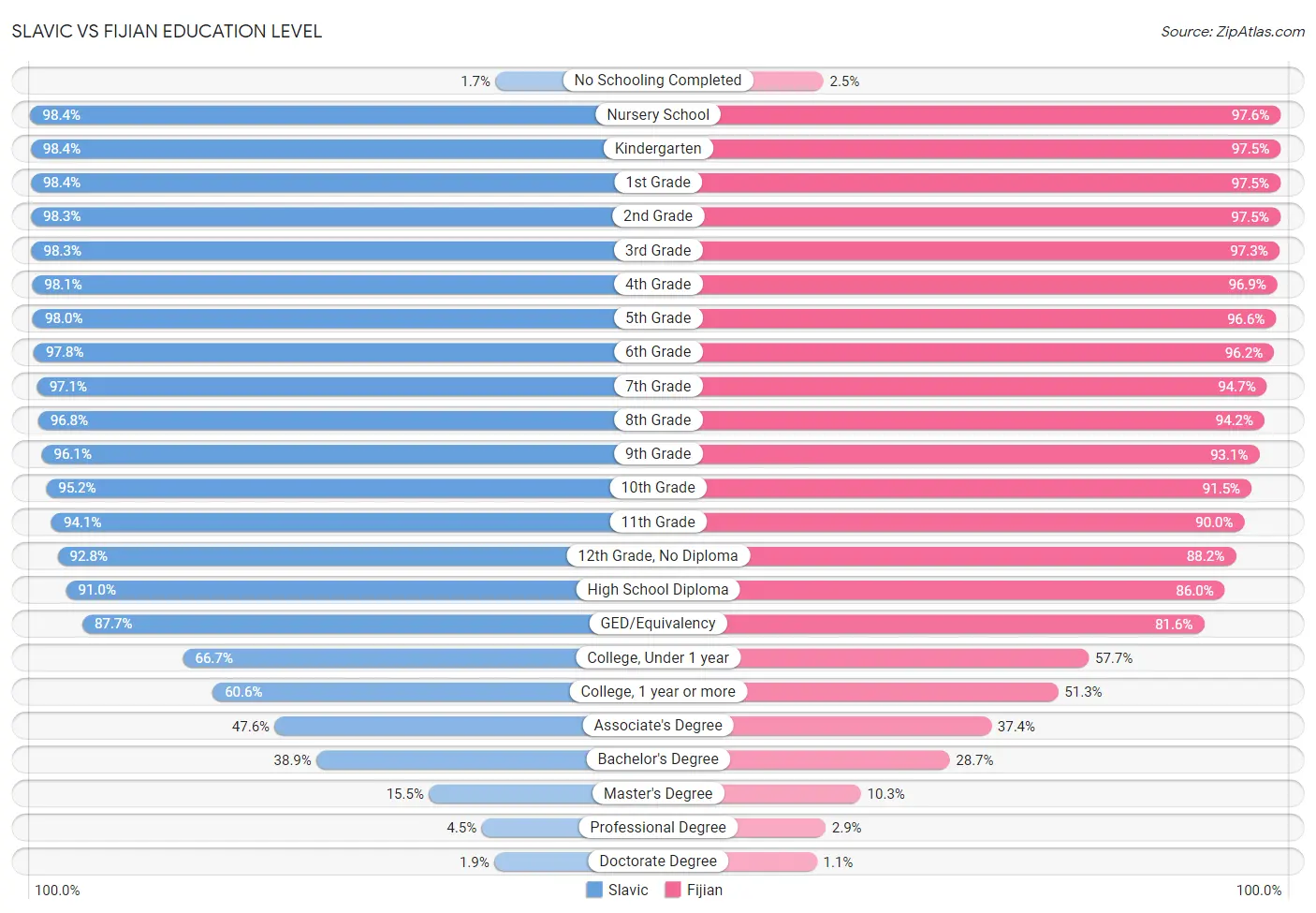Open the Source: ZipAtlas.com link
The image size is (1316, 913).
(1233, 32)
